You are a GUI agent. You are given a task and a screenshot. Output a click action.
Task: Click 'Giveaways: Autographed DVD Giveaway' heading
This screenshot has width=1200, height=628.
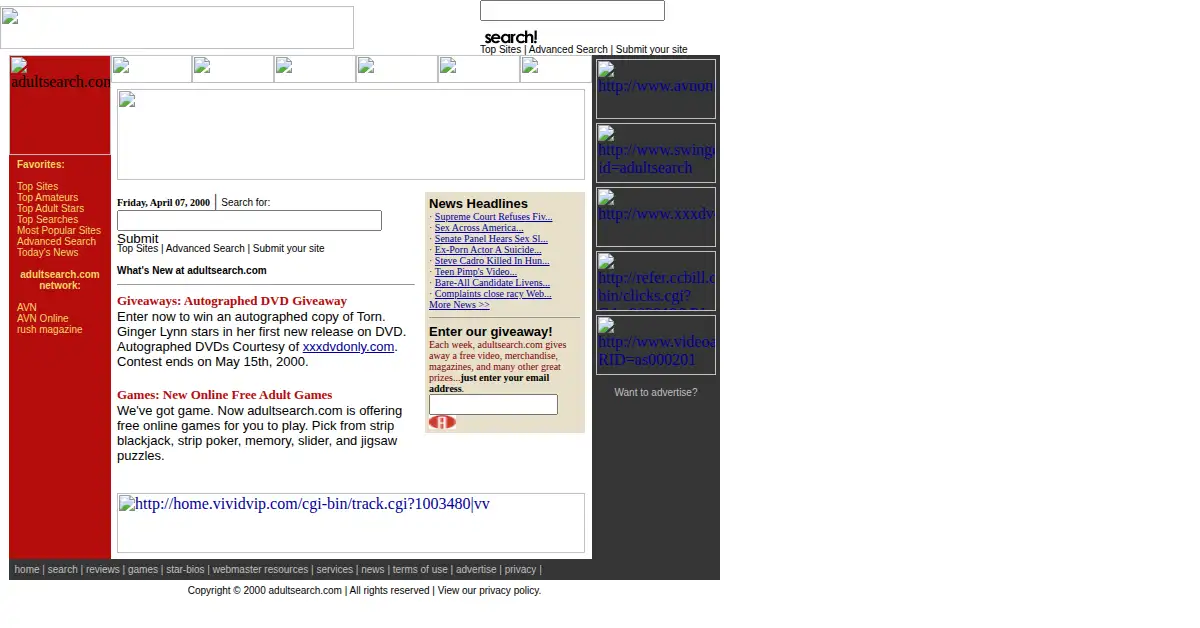232,300
